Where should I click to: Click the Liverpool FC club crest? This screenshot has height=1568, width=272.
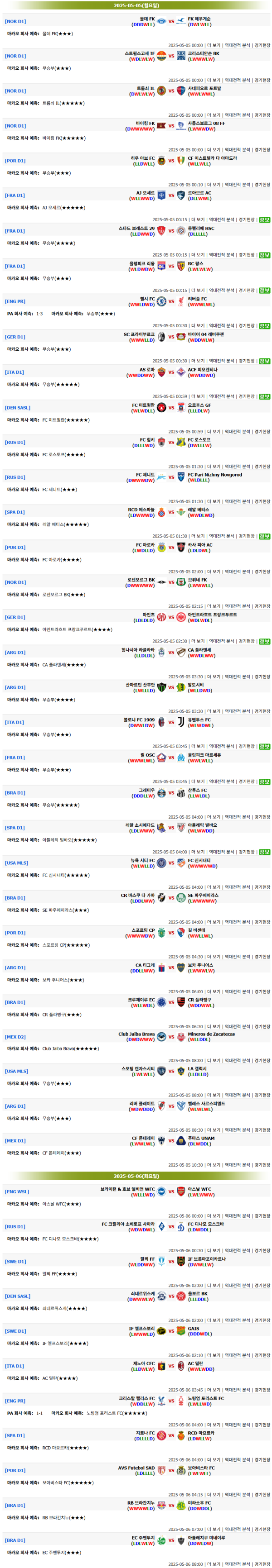click(181, 301)
